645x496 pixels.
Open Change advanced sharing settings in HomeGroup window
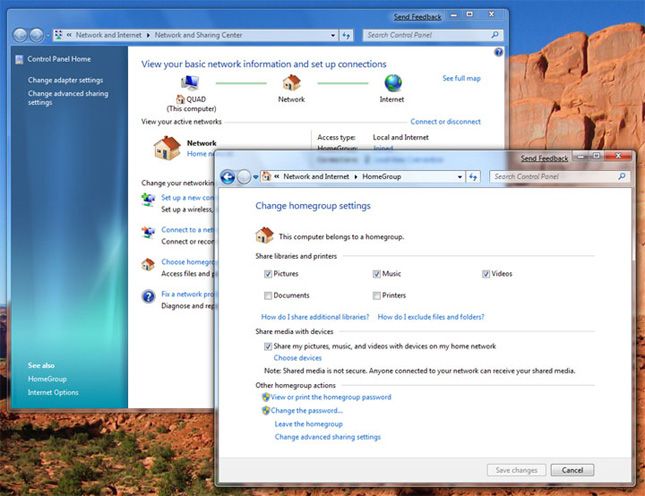coord(327,437)
